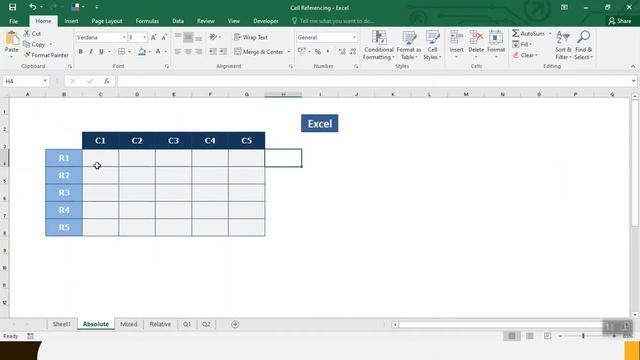This screenshot has height=360, width=640.
Task: Toggle Center horizontal alignment
Action: tap(188, 52)
